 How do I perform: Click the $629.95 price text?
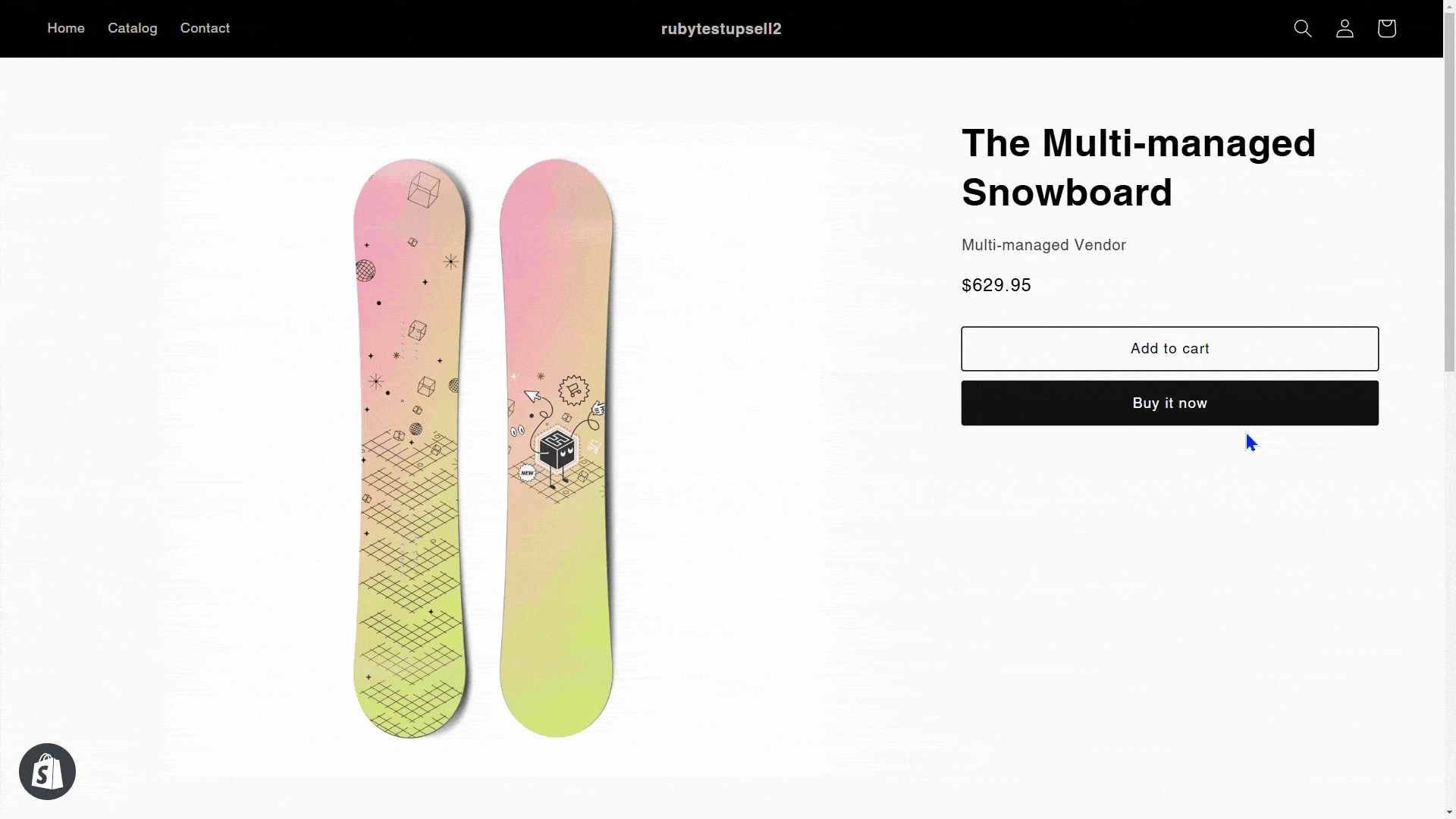coord(996,285)
